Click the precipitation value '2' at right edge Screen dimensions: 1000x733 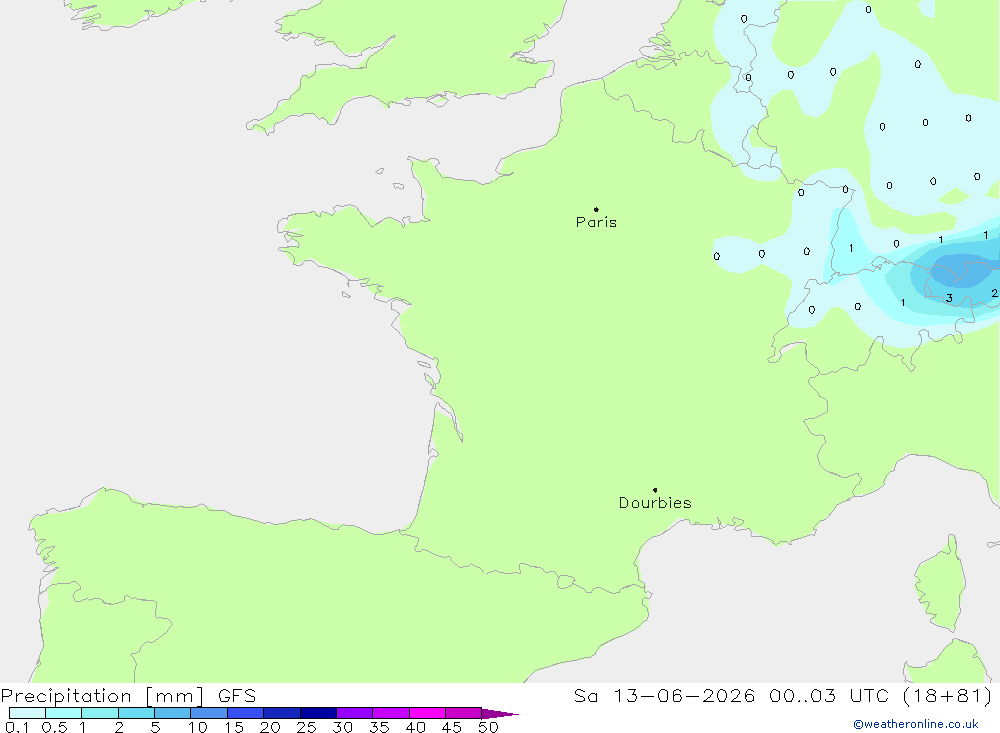click(994, 293)
